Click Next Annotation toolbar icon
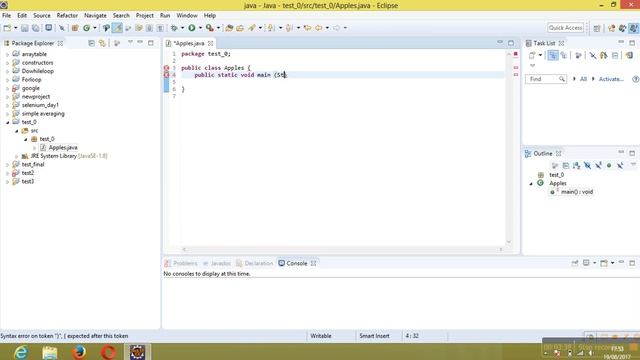The image size is (640, 360). [x=271, y=28]
